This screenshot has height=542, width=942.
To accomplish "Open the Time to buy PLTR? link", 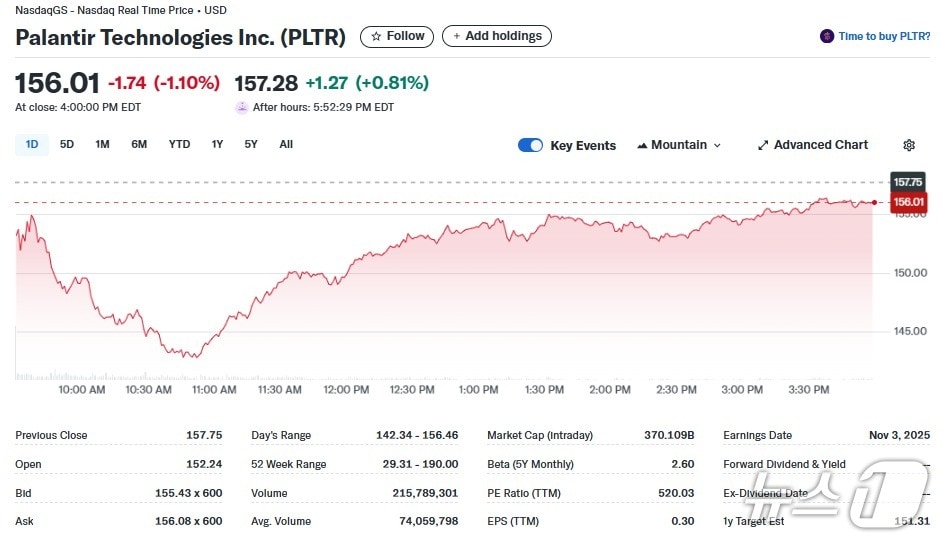I will (x=884, y=36).
